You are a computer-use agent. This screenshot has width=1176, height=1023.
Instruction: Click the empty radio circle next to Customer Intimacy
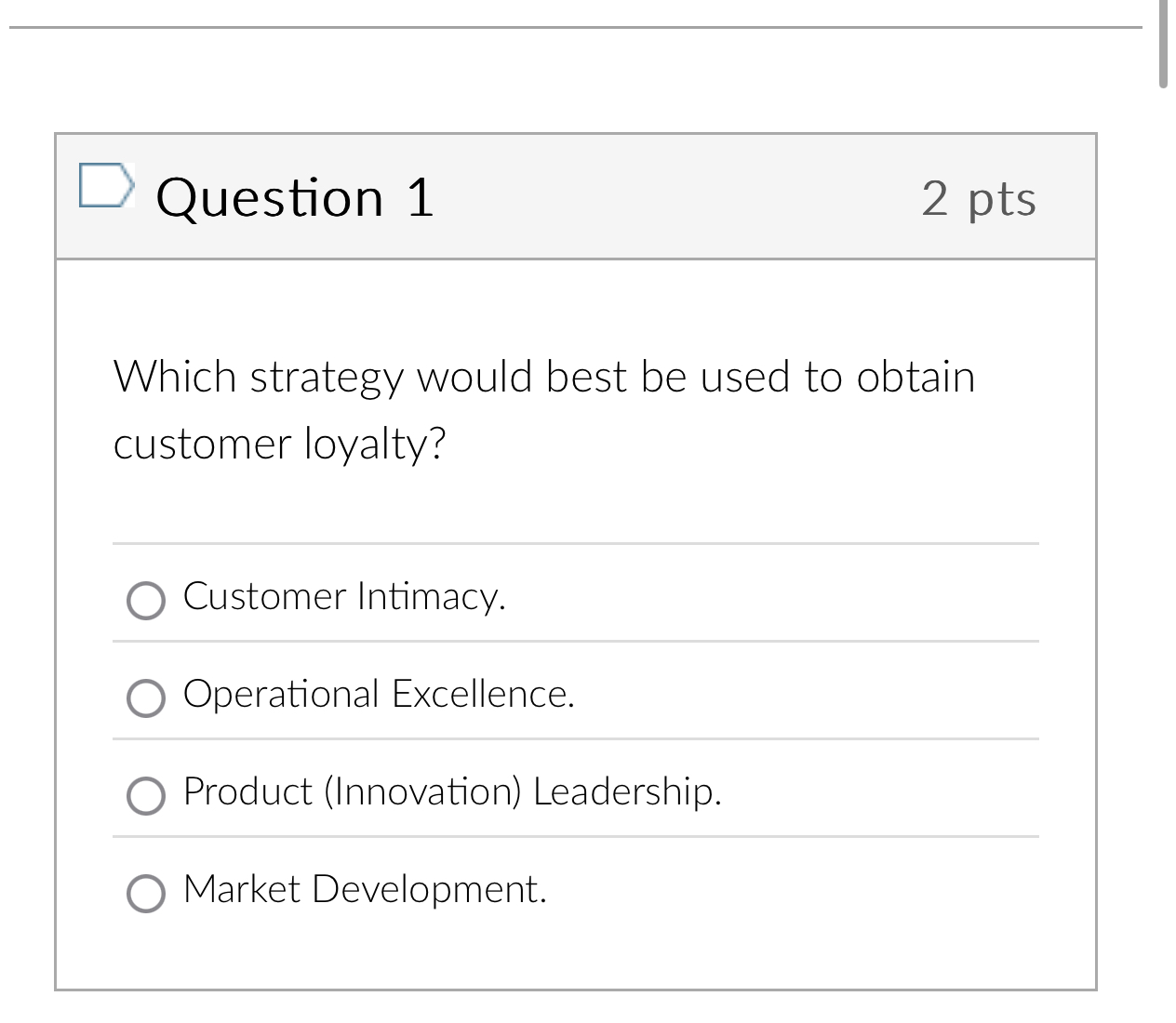click(x=145, y=602)
